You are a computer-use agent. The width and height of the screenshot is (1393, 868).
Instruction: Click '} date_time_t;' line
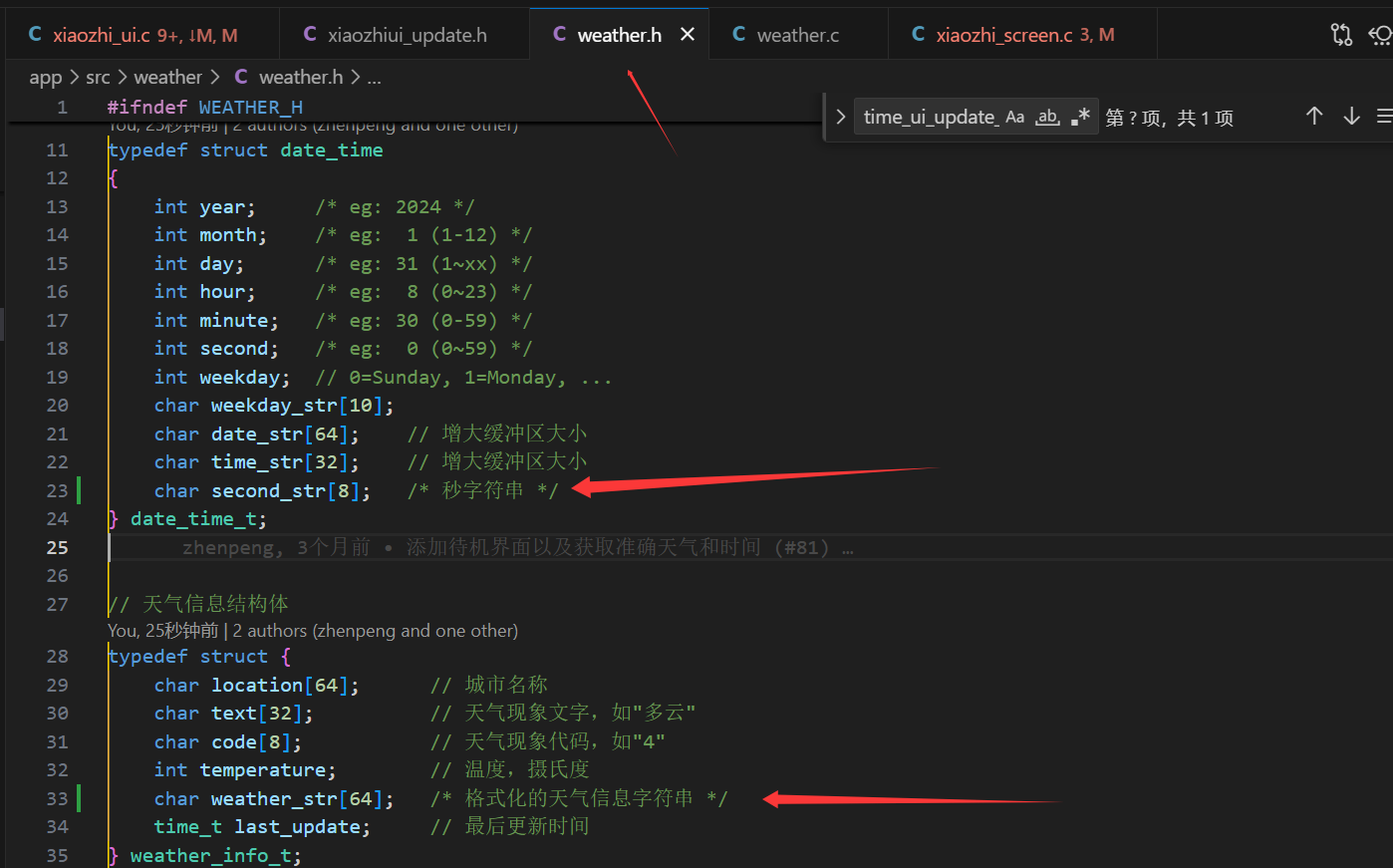point(187,519)
